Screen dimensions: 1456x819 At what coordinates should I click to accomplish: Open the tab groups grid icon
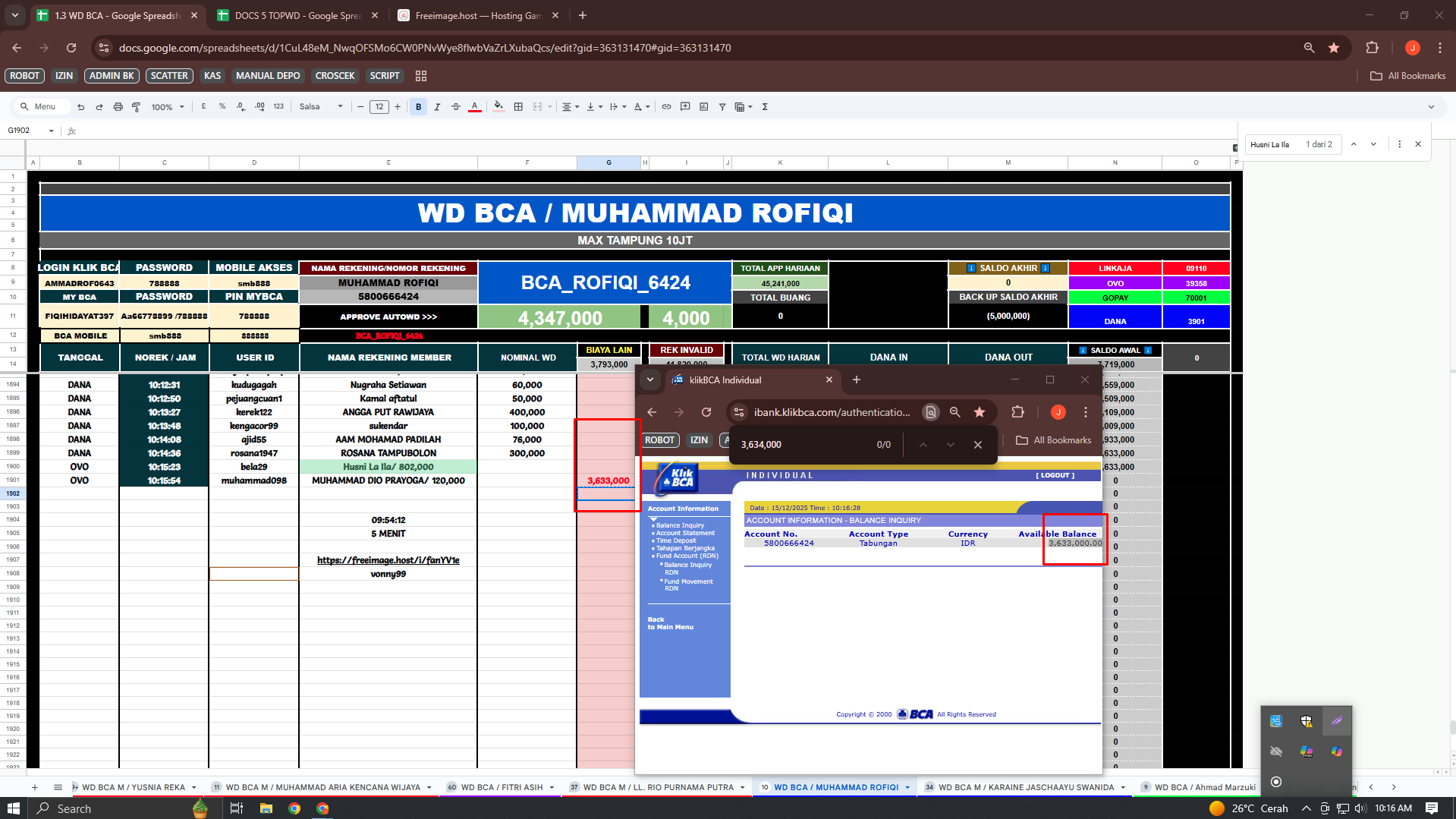pos(421,76)
